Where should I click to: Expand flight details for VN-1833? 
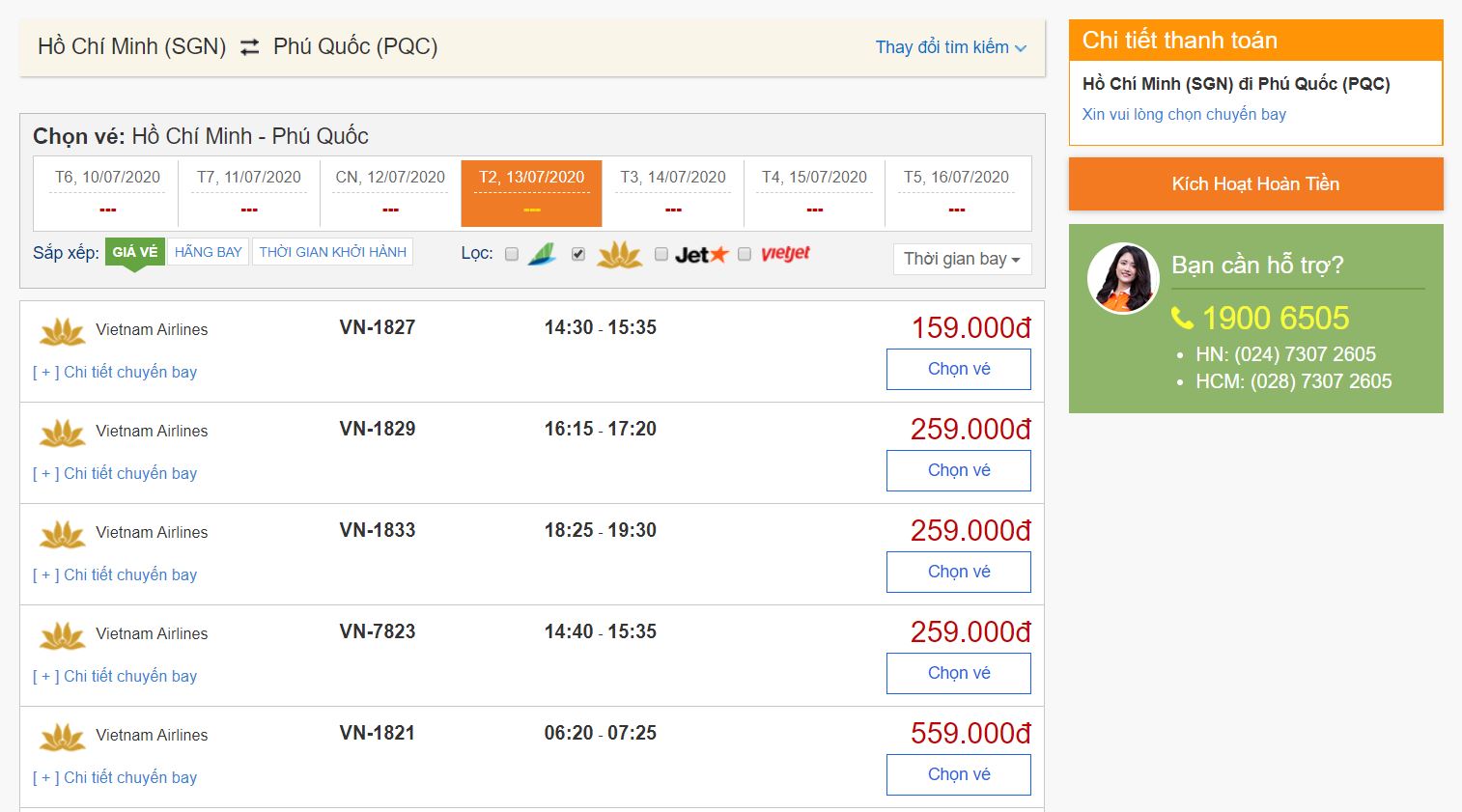pos(115,574)
